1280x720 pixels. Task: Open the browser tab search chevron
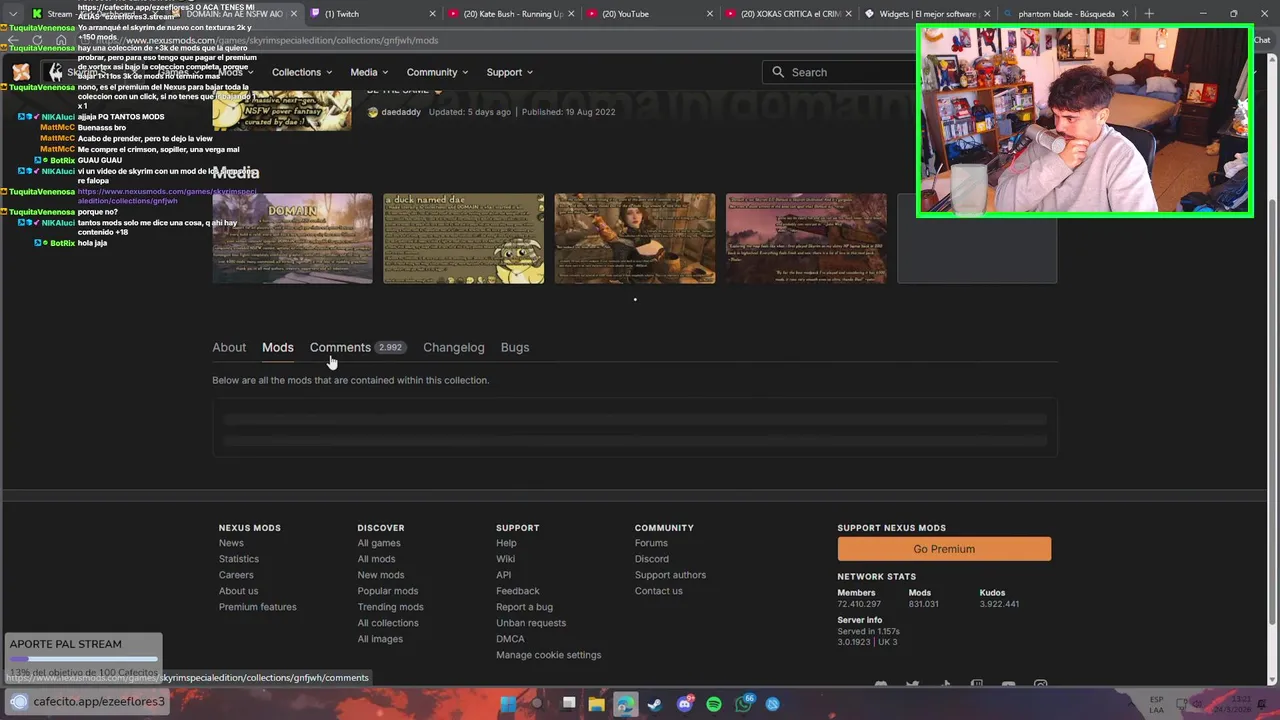pyautogui.click(x=13, y=14)
